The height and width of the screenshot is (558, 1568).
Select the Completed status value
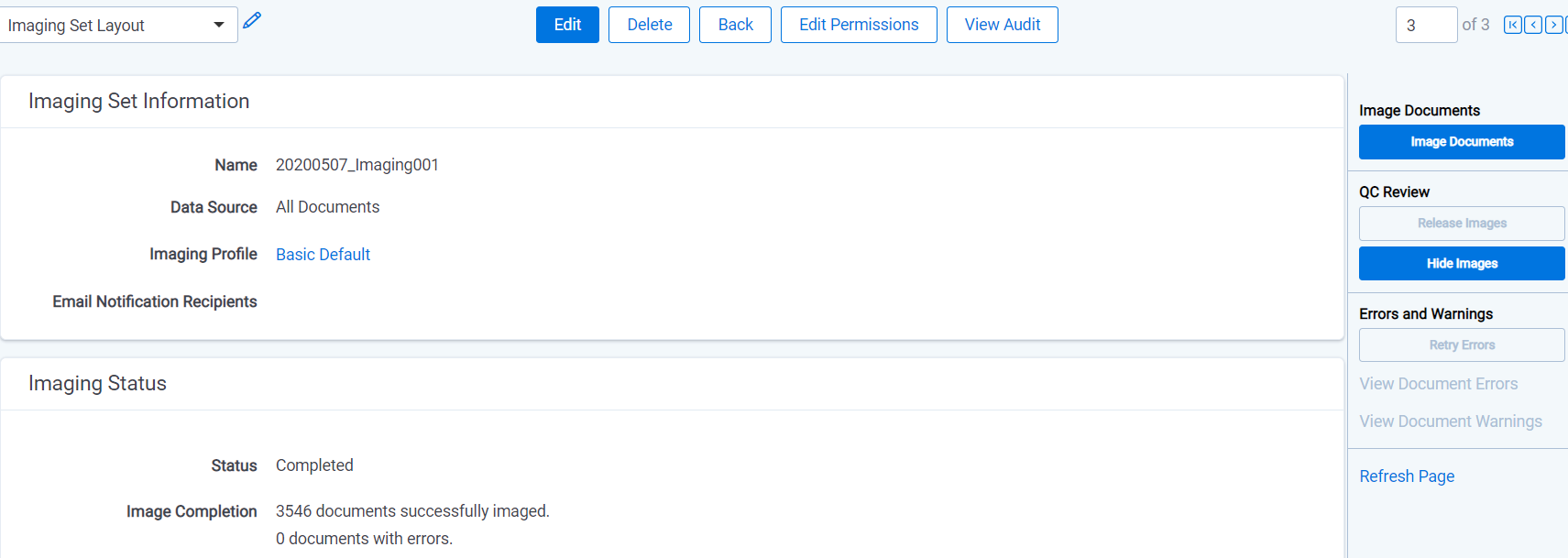(314, 465)
